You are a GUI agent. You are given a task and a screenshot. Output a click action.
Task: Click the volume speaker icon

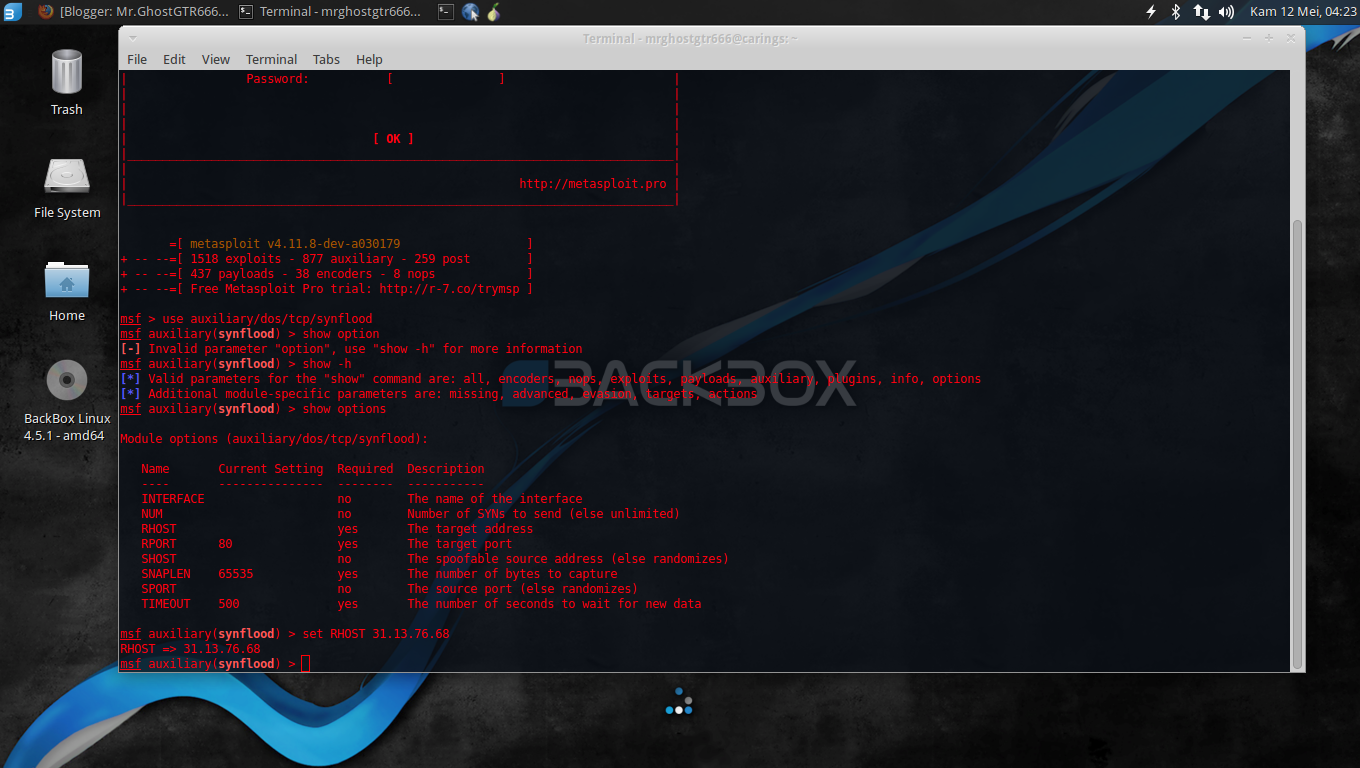pos(1226,12)
